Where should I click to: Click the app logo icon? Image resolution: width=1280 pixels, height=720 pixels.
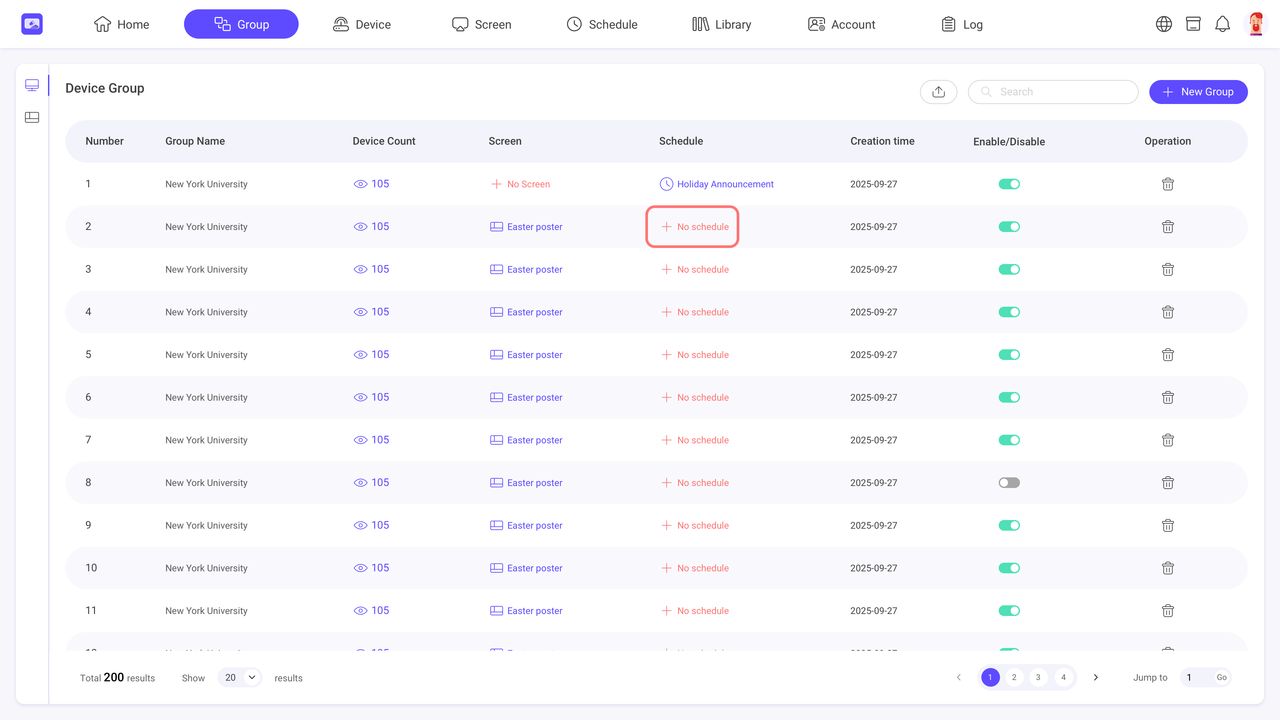coord(32,24)
